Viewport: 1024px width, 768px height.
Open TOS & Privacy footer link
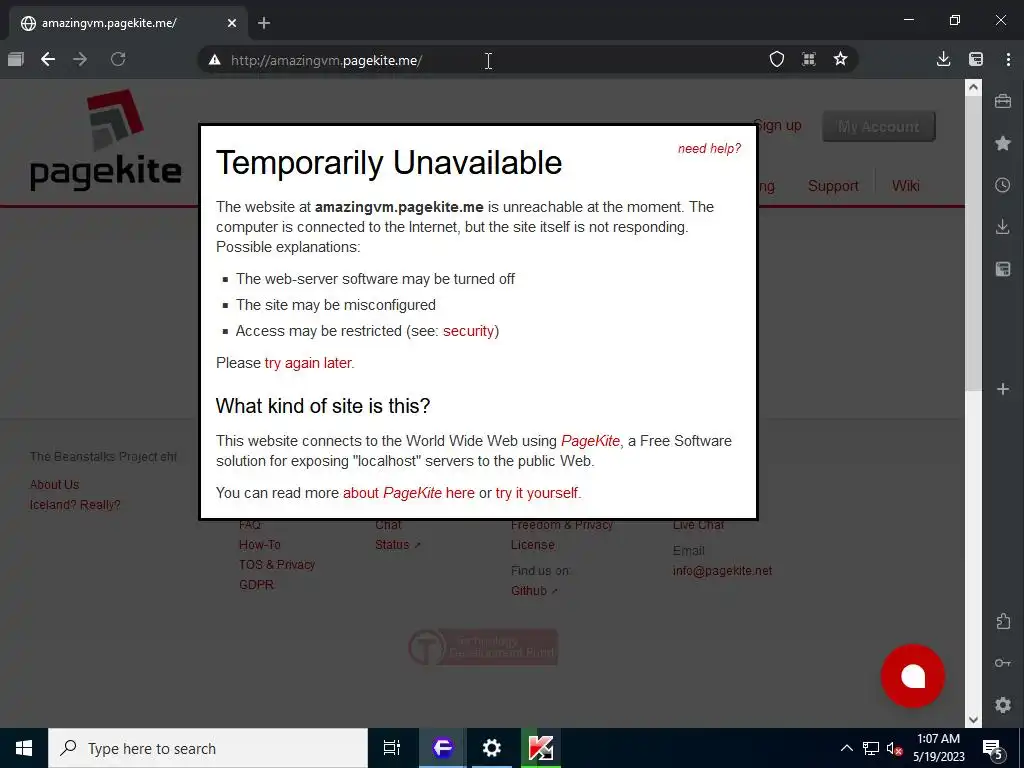(277, 564)
